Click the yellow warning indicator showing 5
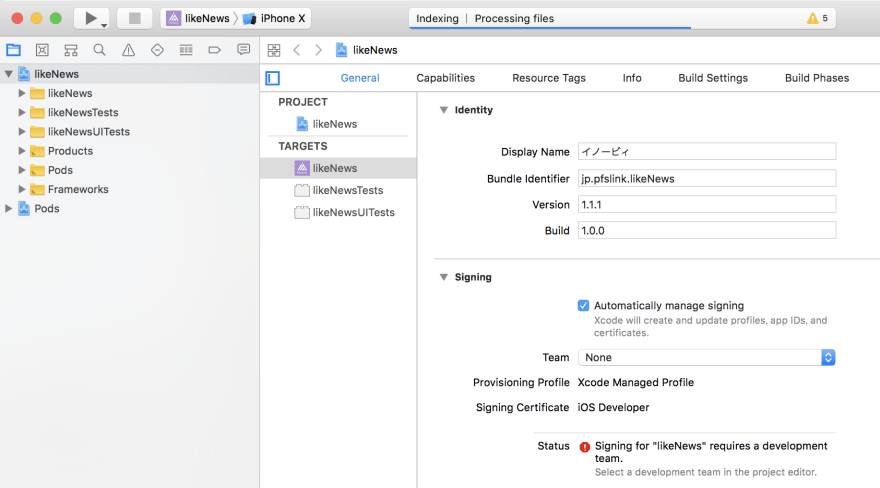This screenshot has width=880, height=488. coord(817,19)
